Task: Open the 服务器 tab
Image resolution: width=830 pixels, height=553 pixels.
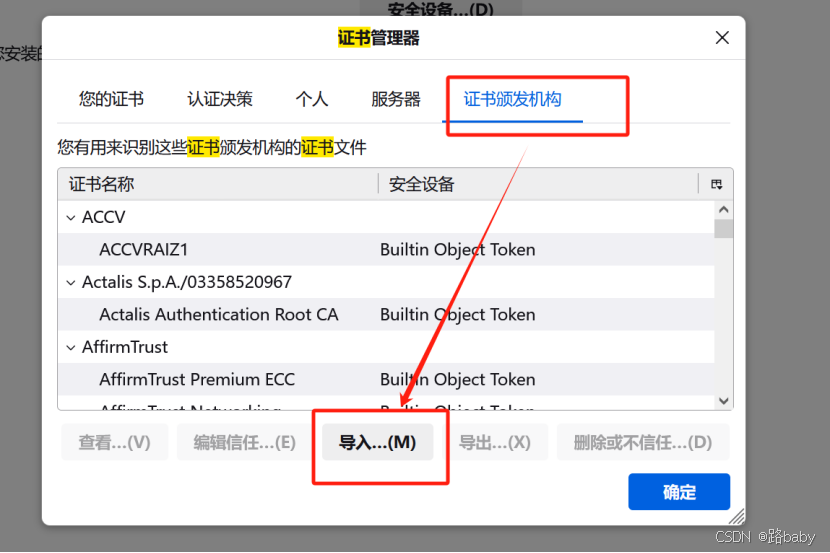Action: pyautogui.click(x=396, y=99)
